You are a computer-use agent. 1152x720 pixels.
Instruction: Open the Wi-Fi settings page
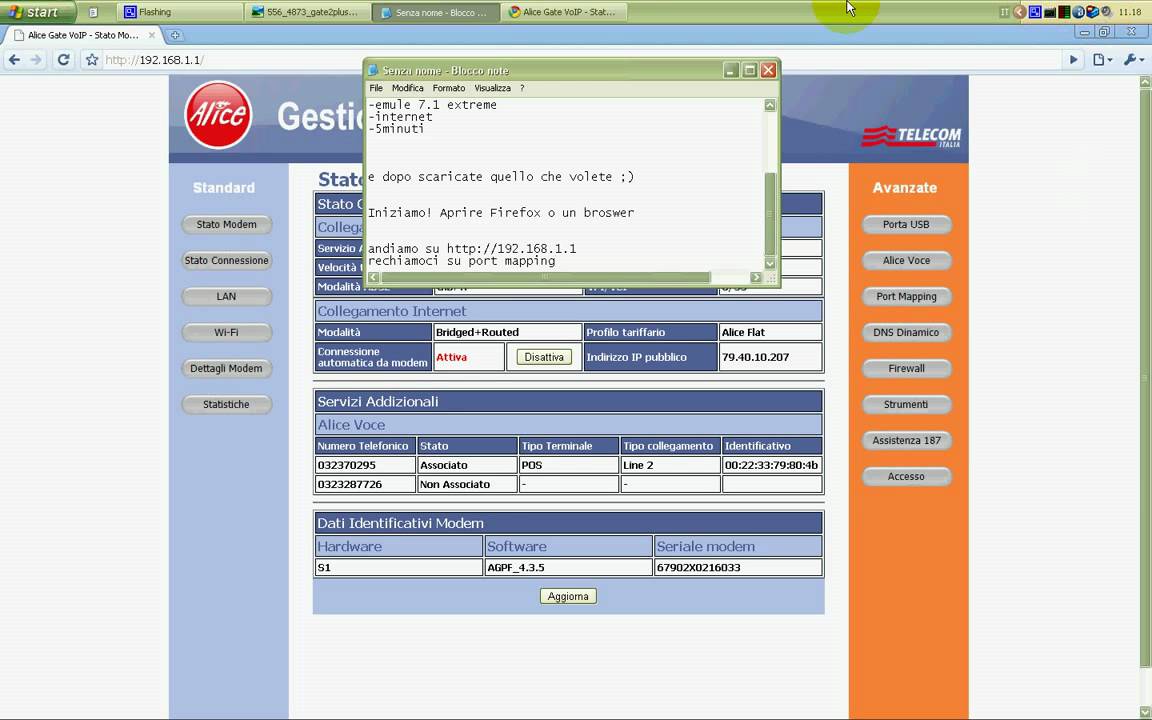click(x=226, y=332)
